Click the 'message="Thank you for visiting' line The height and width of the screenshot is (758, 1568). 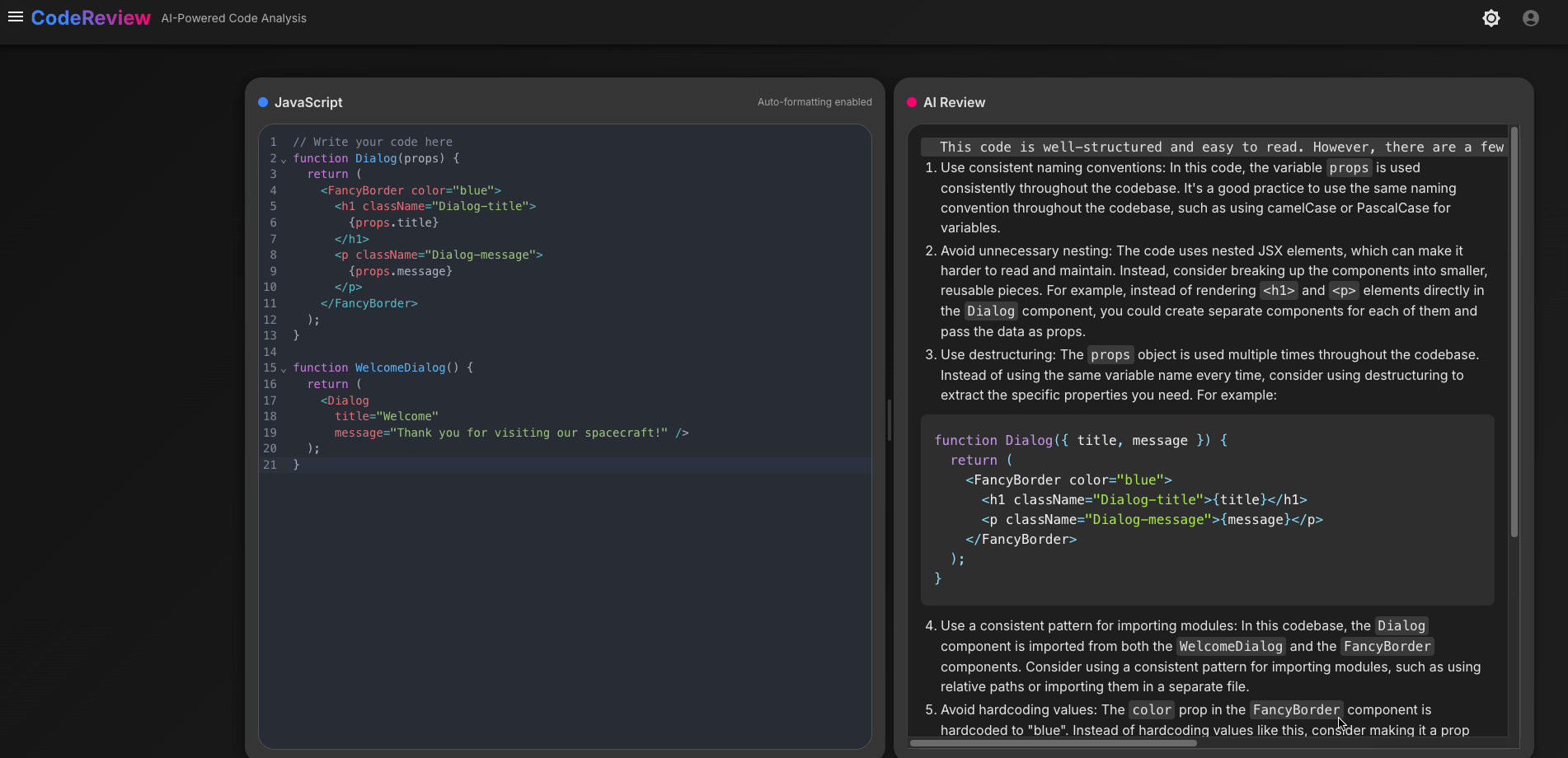pos(511,433)
